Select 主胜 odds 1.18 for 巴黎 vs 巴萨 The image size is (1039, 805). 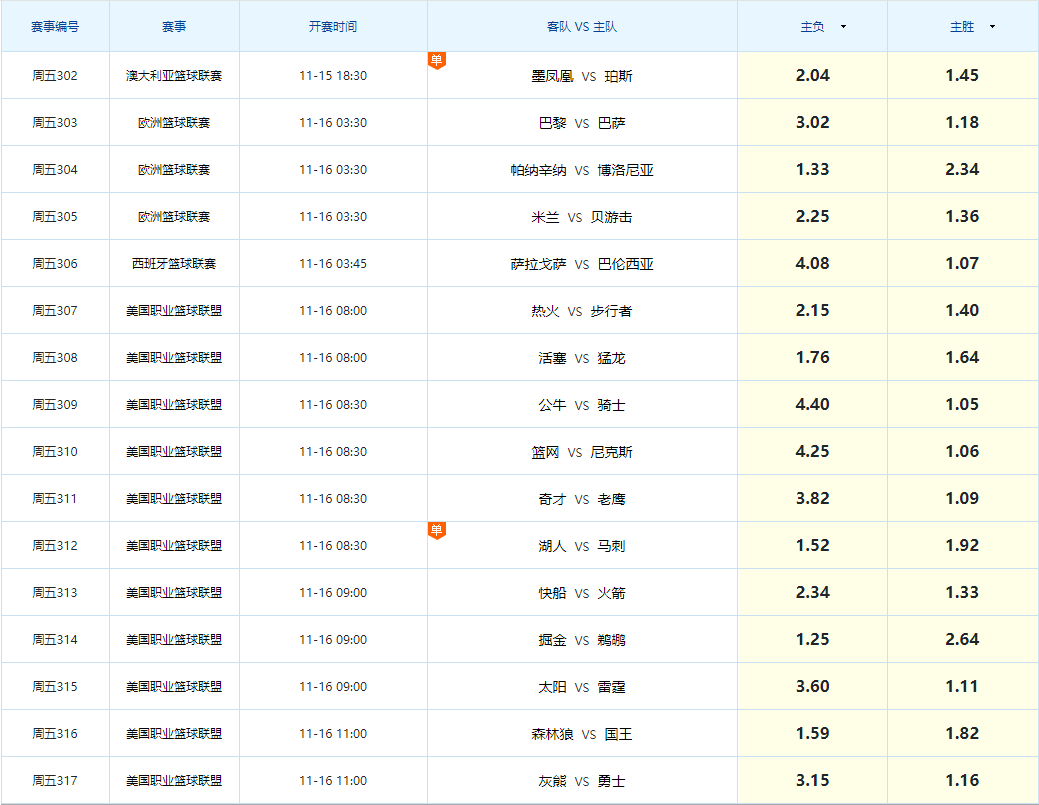pyautogui.click(x=962, y=123)
